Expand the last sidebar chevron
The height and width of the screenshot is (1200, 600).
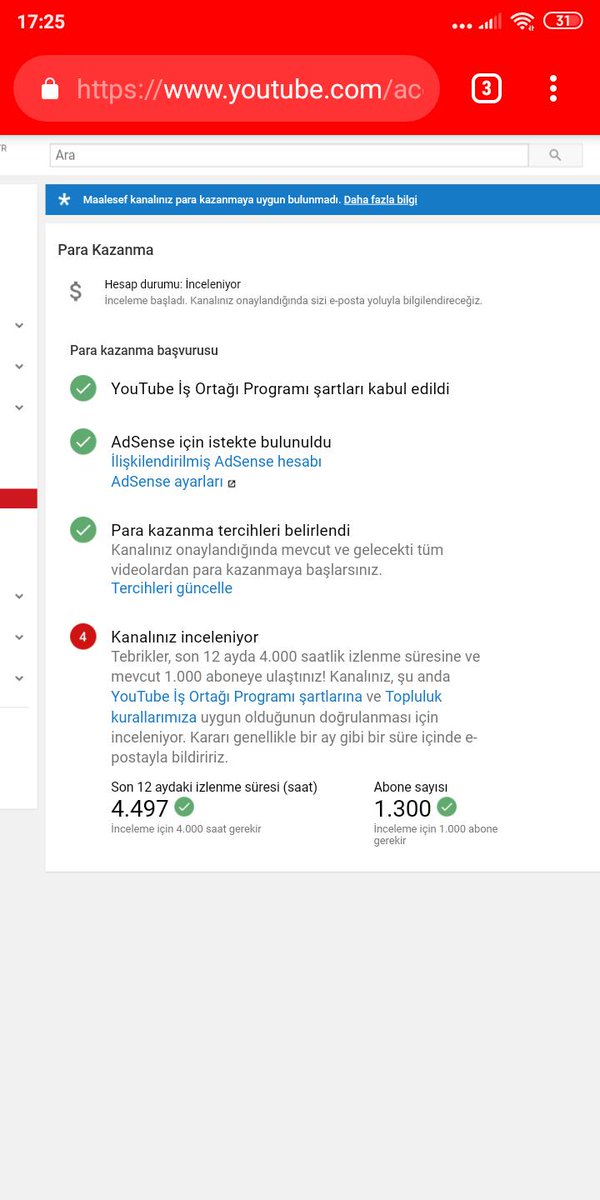point(18,678)
